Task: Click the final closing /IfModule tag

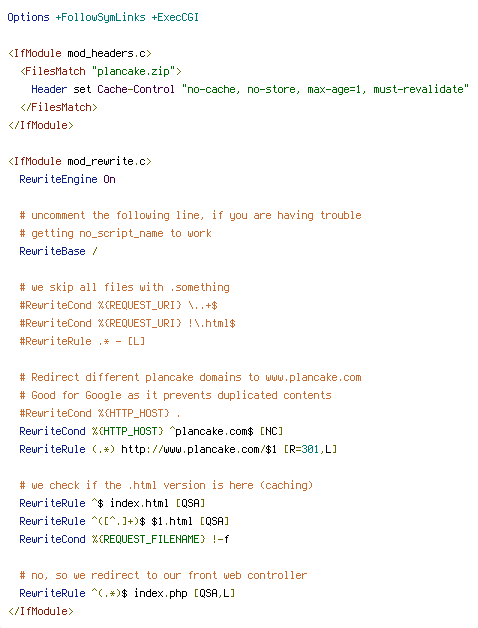Action: [x=41, y=611]
